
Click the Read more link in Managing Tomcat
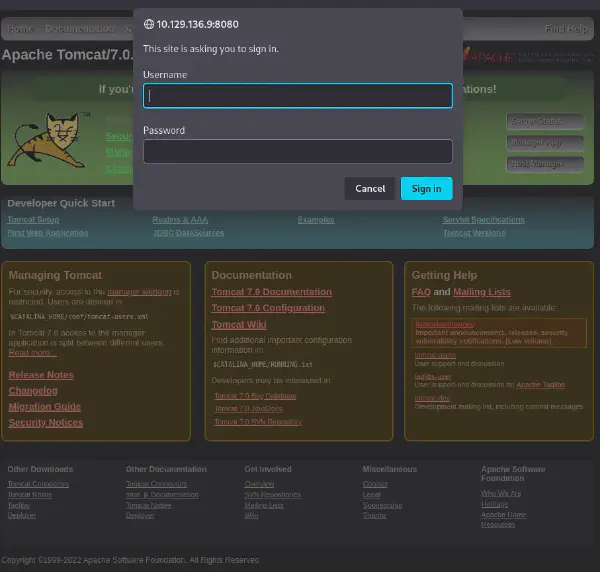tap(33, 352)
